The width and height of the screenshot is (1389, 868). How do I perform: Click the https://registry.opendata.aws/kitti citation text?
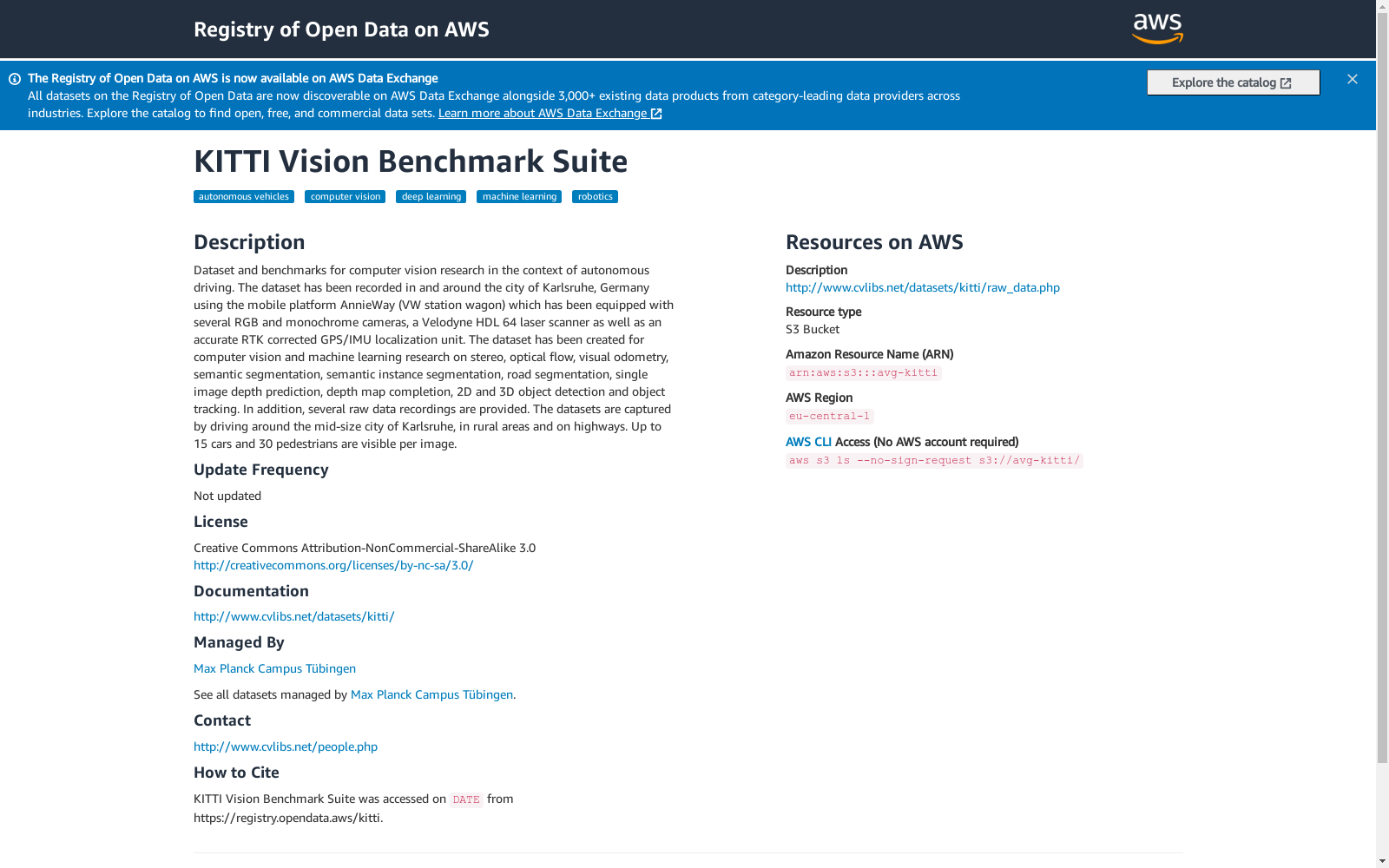[x=288, y=818]
